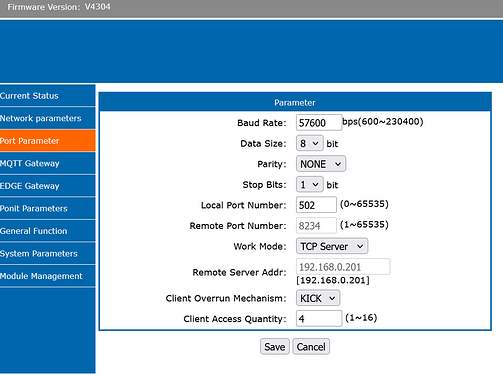
Task: Click the Remote Server Addr field
Action: 343,267
